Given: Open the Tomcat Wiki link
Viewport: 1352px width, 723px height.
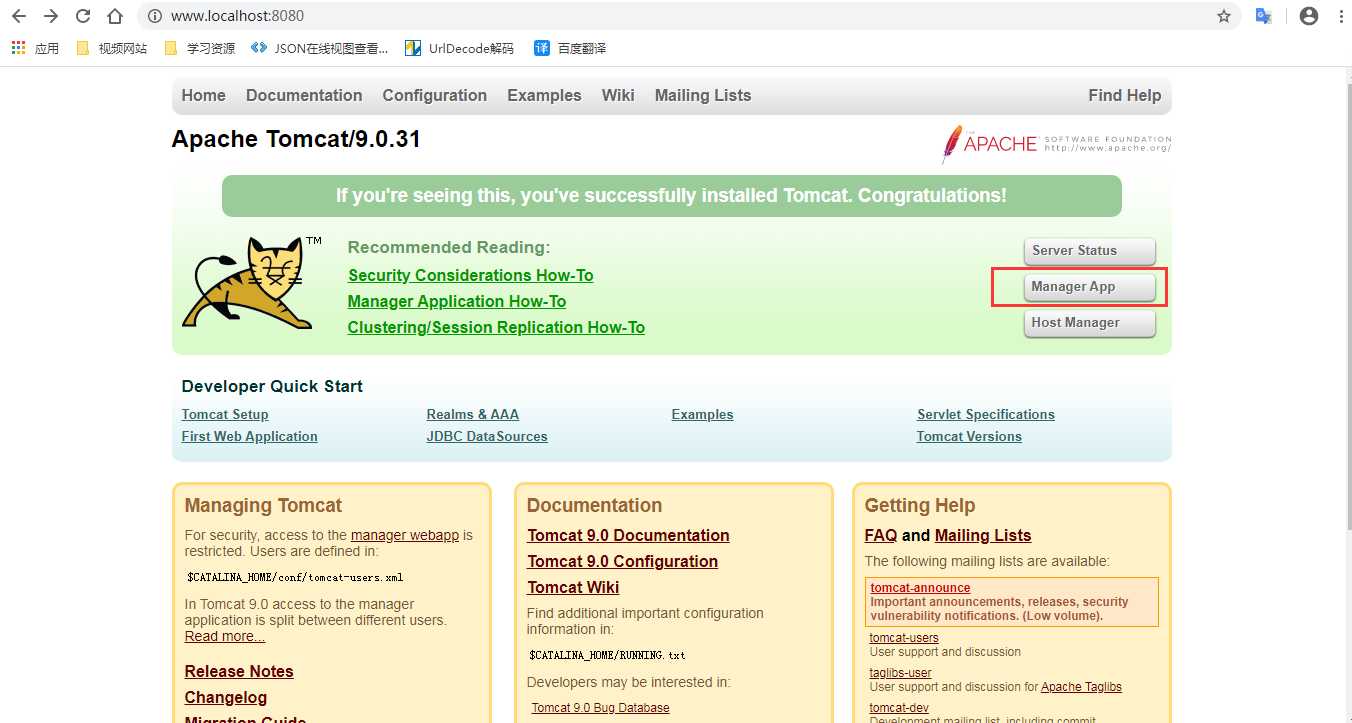Looking at the screenshot, I should [x=574, y=587].
